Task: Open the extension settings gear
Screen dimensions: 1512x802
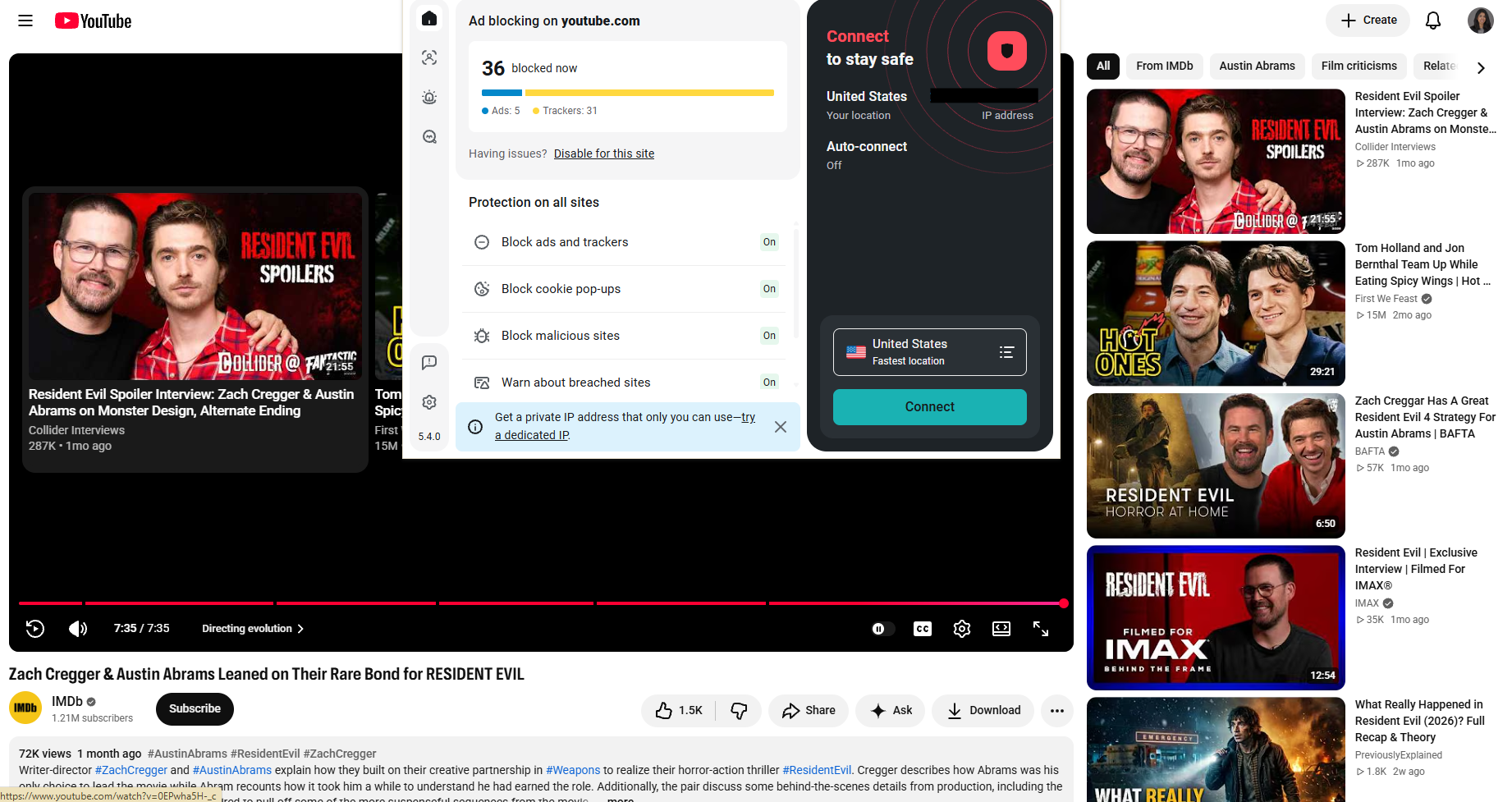Action: [429, 402]
